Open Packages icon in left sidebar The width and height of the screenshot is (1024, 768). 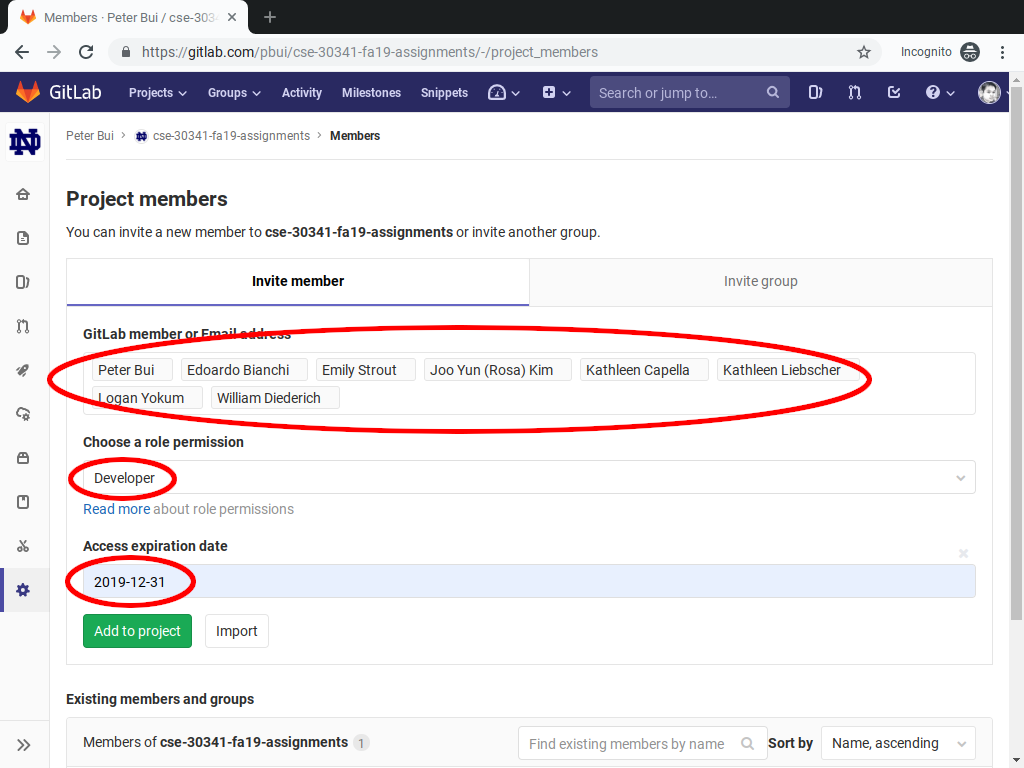point(23,458)
